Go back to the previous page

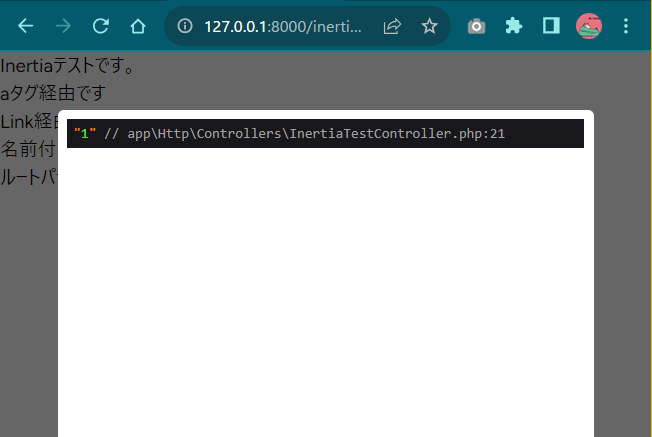click(26, 26)
